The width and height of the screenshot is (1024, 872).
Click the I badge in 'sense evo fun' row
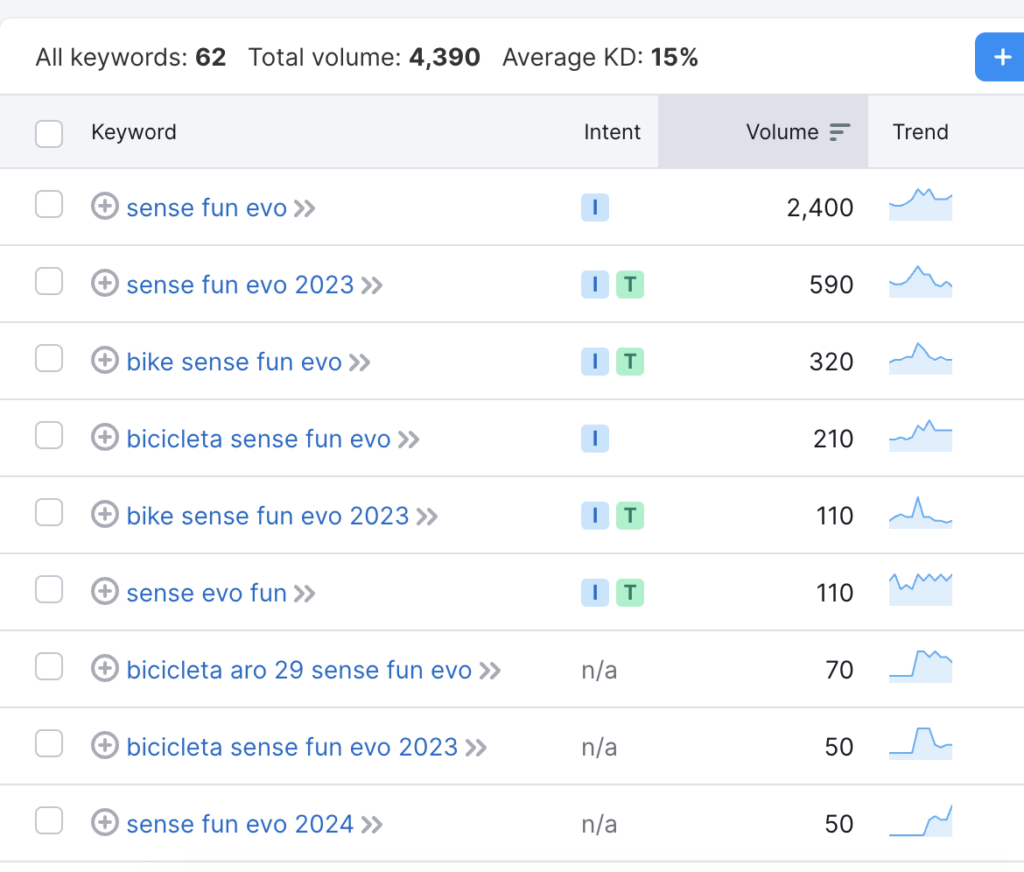595,593
